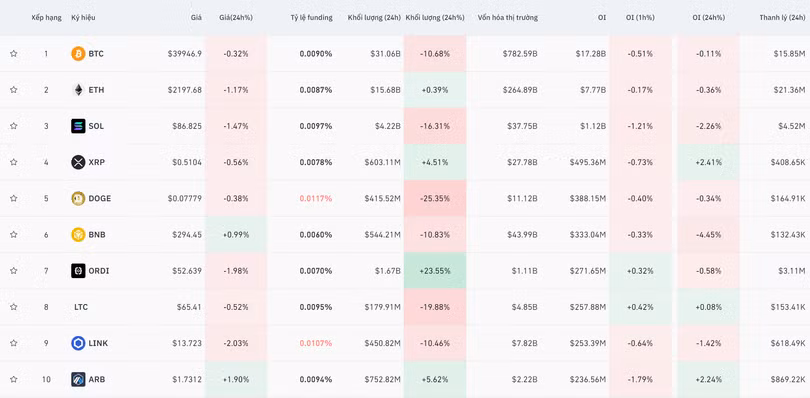Open the ETH symbol link
This screenshot has height=398, width=810.
tap(96, 90)
